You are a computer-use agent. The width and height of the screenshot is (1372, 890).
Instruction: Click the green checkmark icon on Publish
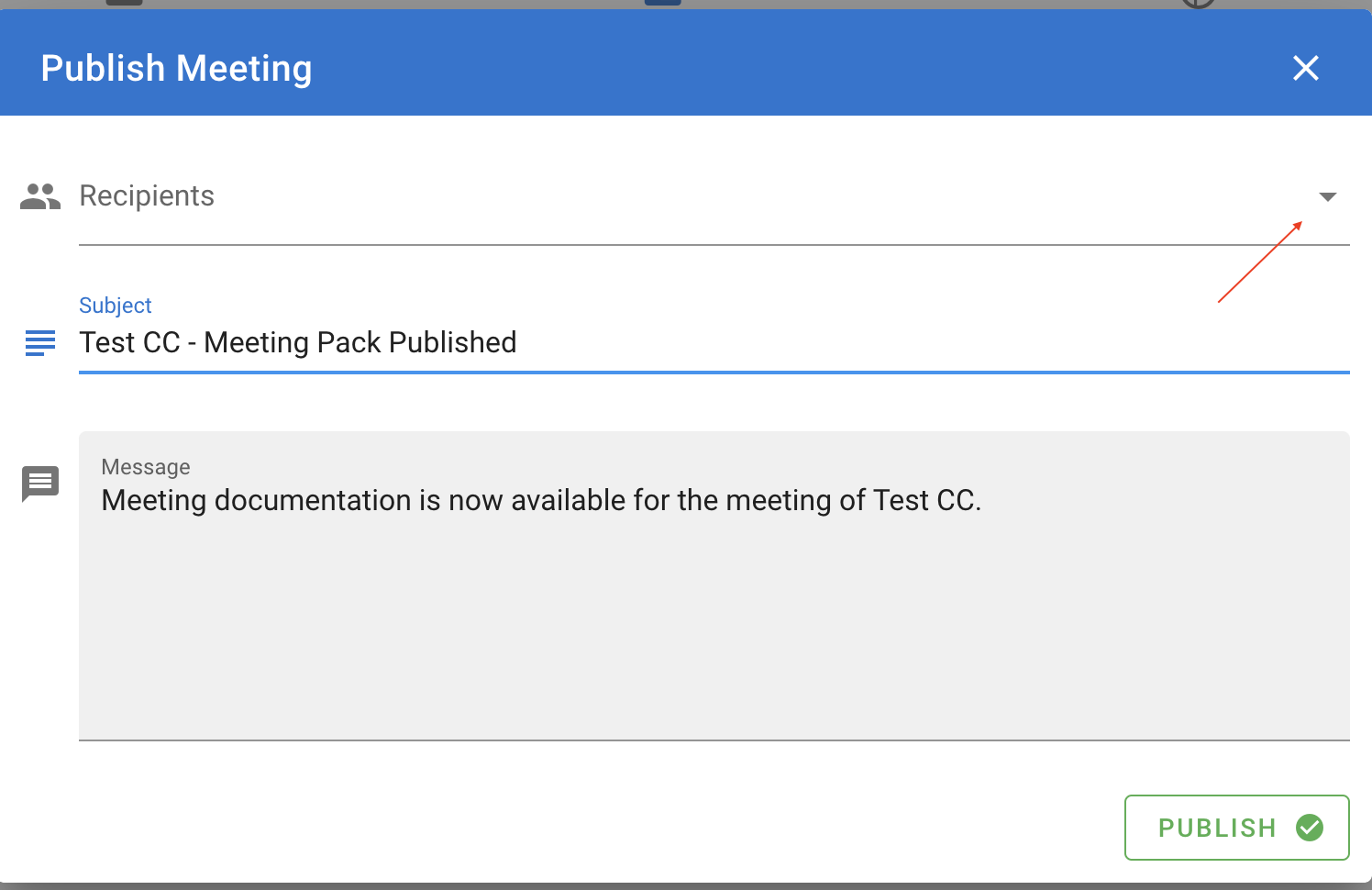[1310, 828]
